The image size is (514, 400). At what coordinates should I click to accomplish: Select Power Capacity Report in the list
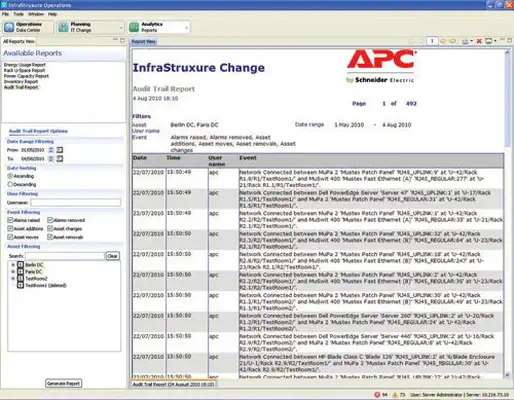tap(26, 76)
